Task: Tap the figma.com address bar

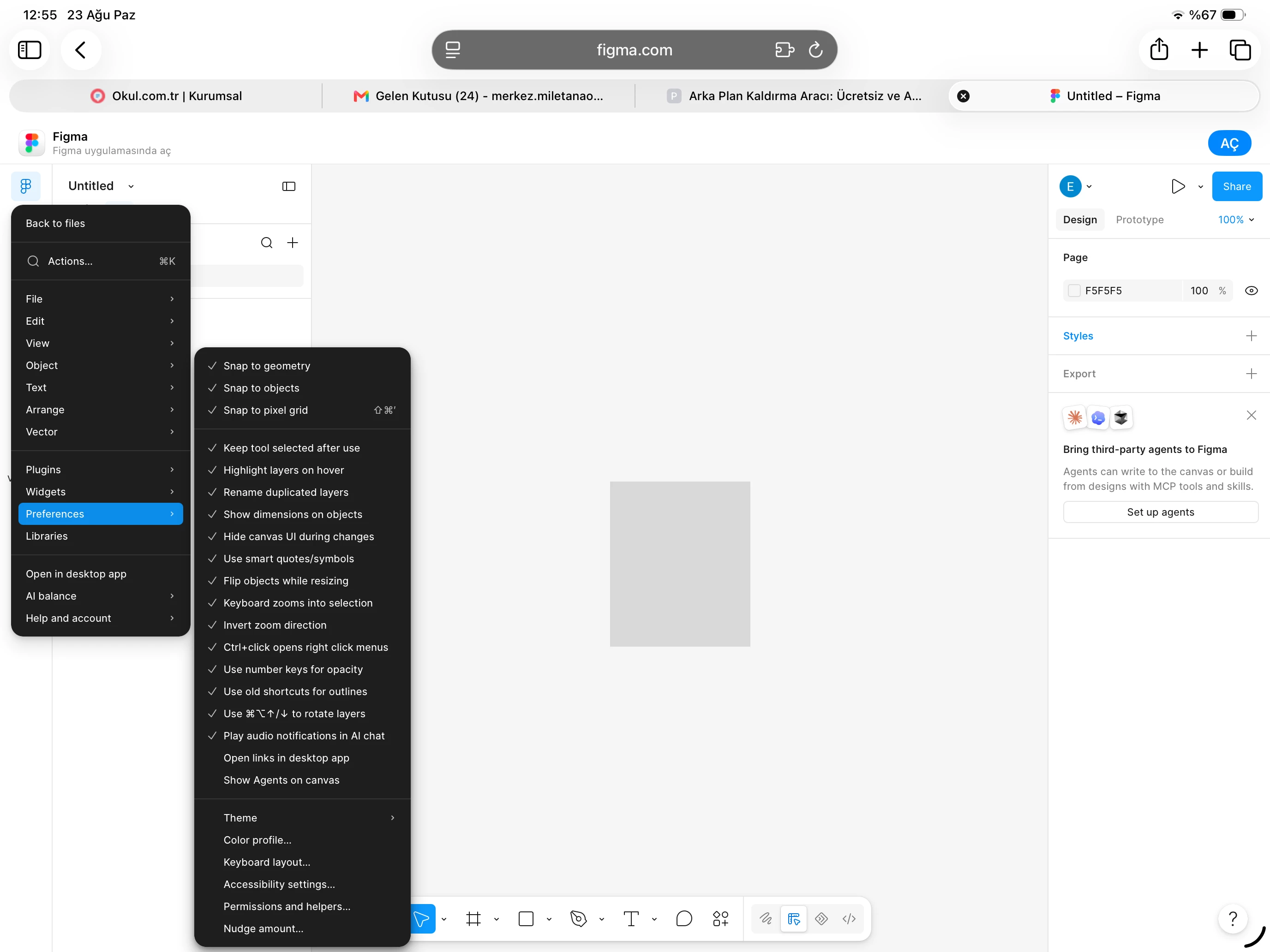Action: pos(635,50)
